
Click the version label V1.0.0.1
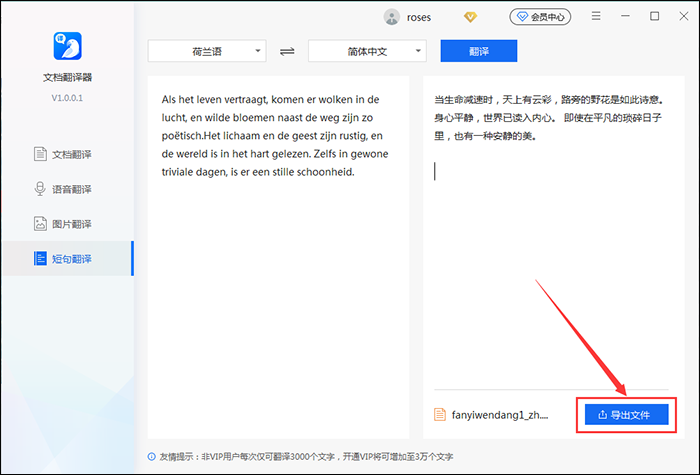[x=67, y=98]
